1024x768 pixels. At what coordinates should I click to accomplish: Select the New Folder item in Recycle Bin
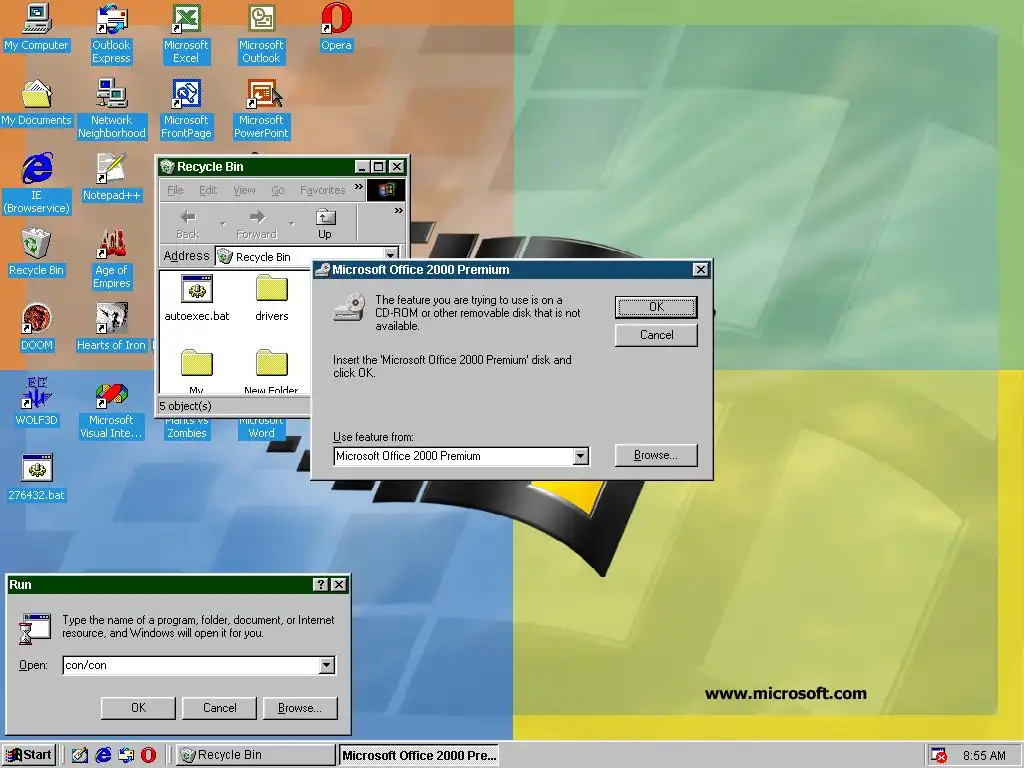click(x=272, y=371)
